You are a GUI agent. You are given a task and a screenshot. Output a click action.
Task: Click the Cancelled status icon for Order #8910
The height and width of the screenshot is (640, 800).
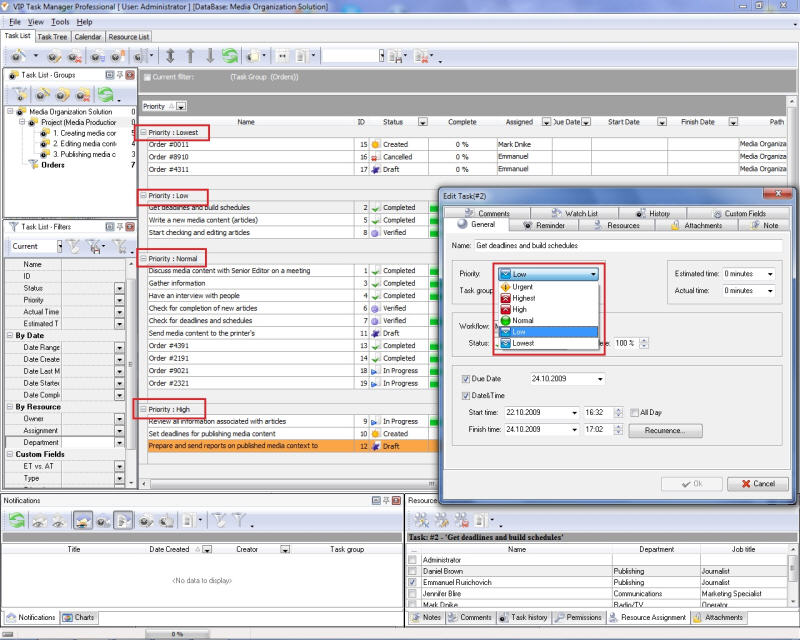point(376,157)
